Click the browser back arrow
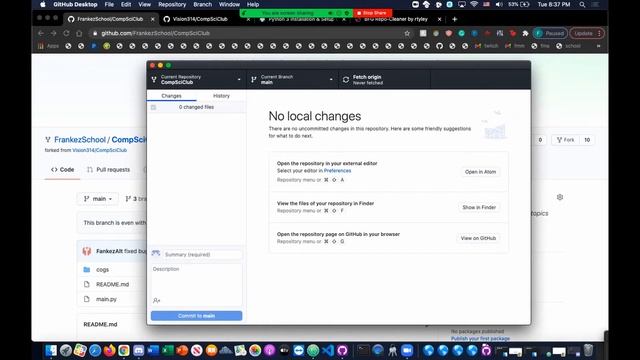The height and width of the screenshot is (360, 640). 40,33
